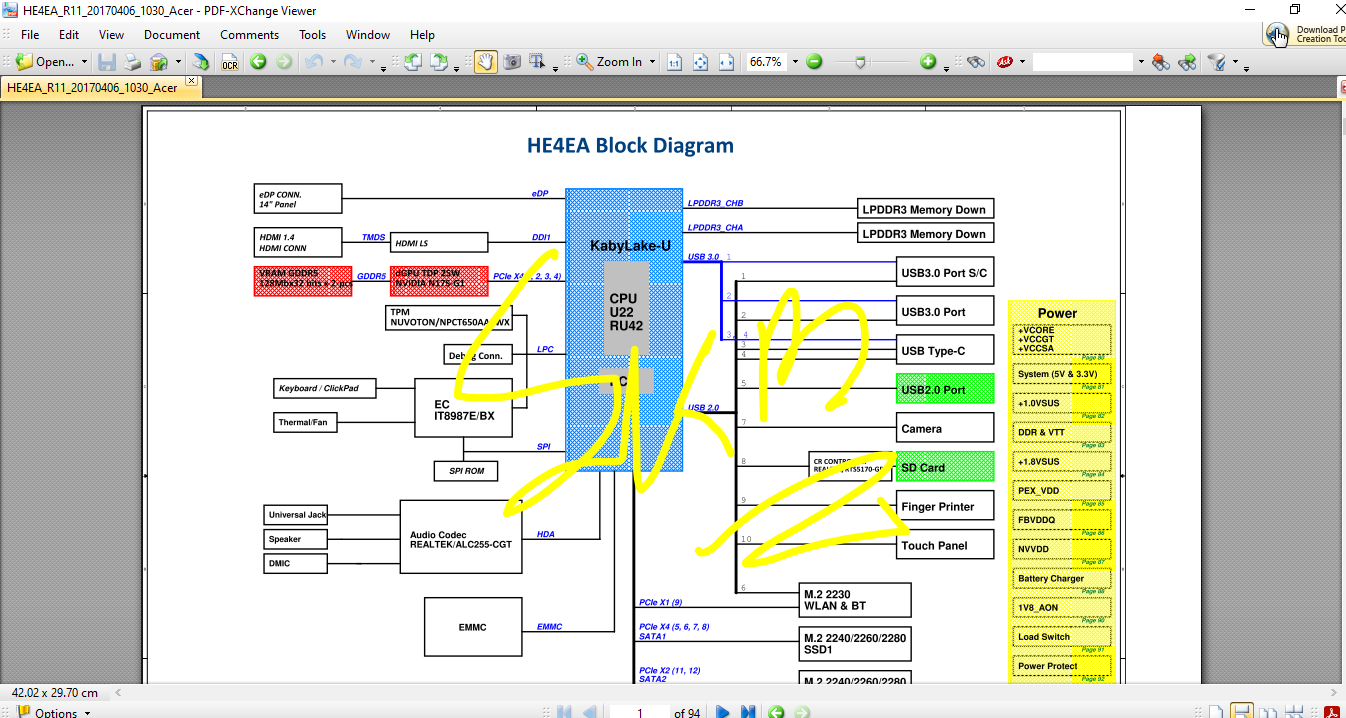
Task: Select the HE4EA_R11_20170406_1030_Acer document tab
Action: coord(92,88)
